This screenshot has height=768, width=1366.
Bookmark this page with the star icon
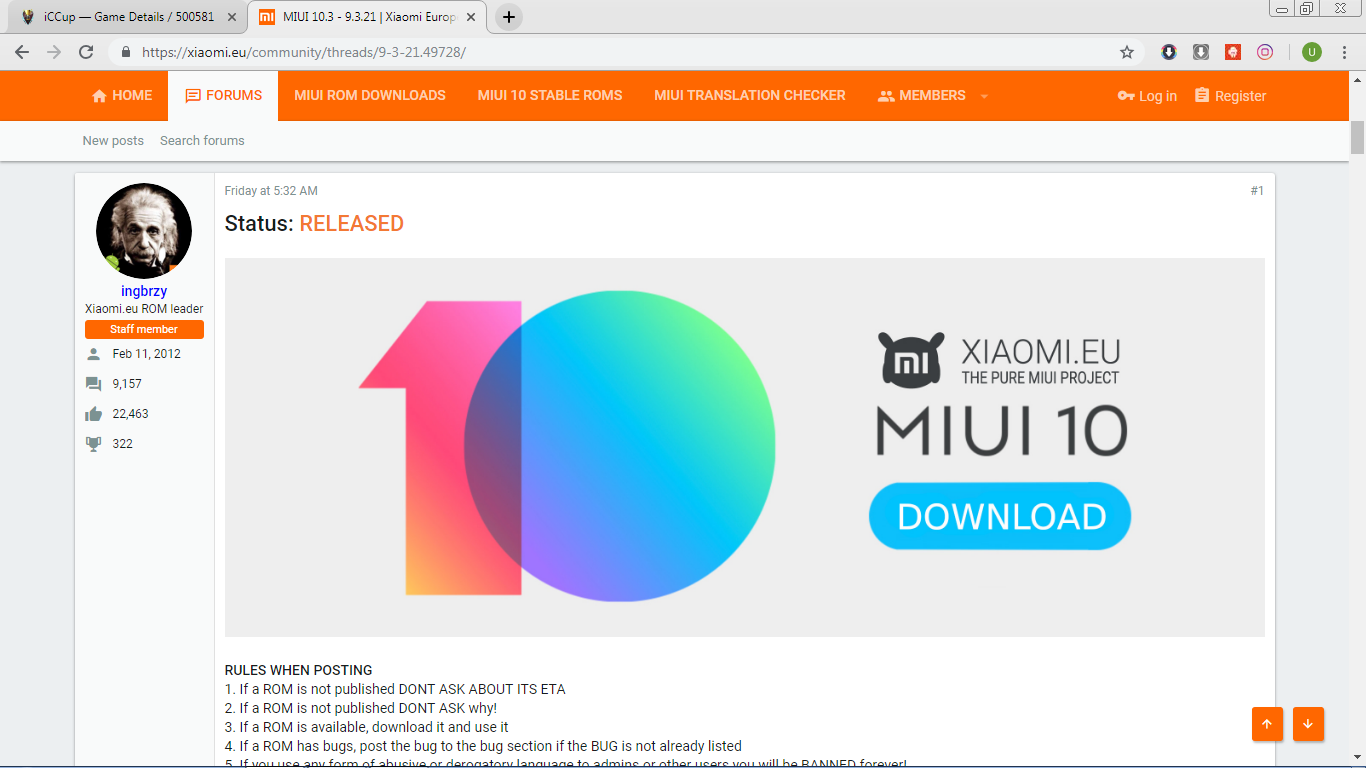click(x=1127, y=52)
